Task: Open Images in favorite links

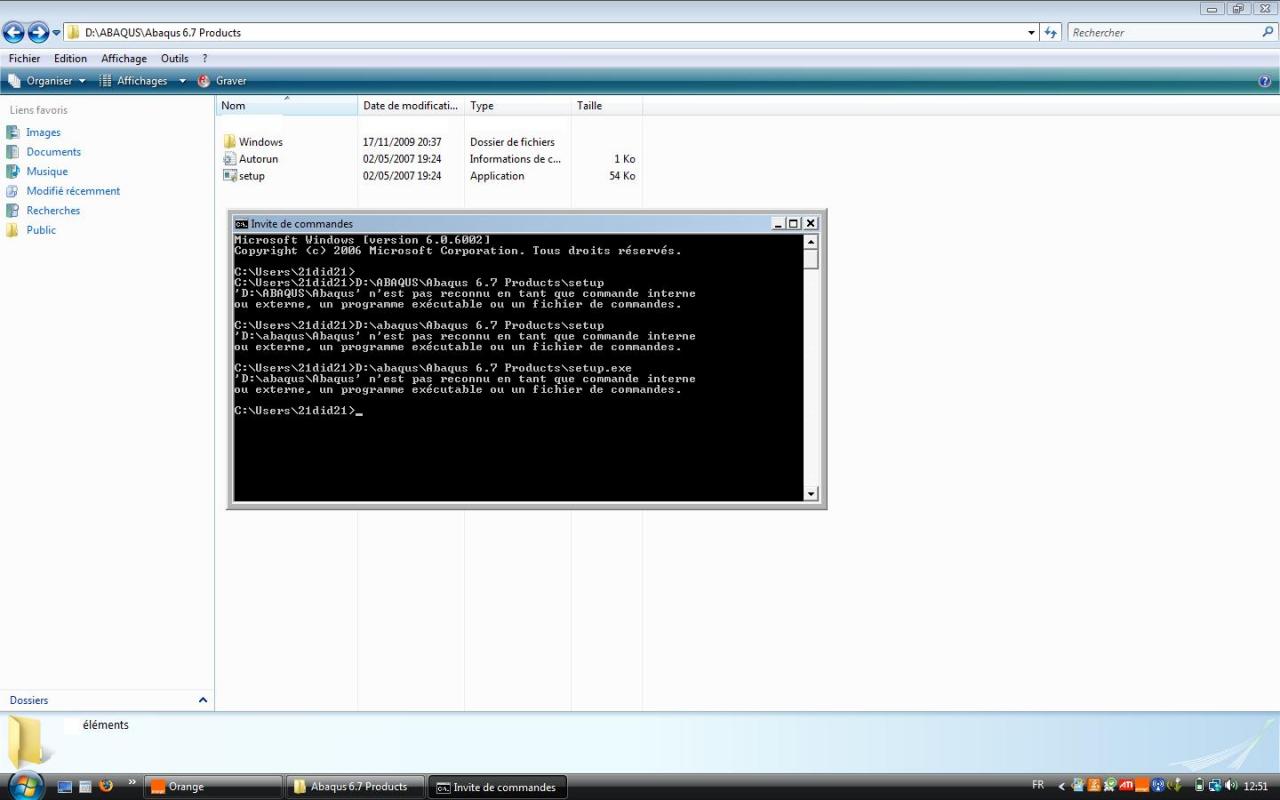Action: 33,132
